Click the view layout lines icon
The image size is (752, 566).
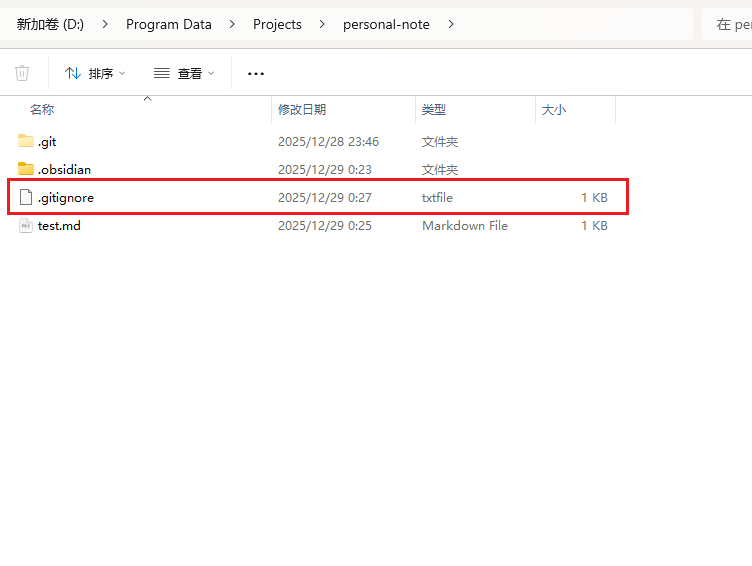tap(161, 73)
